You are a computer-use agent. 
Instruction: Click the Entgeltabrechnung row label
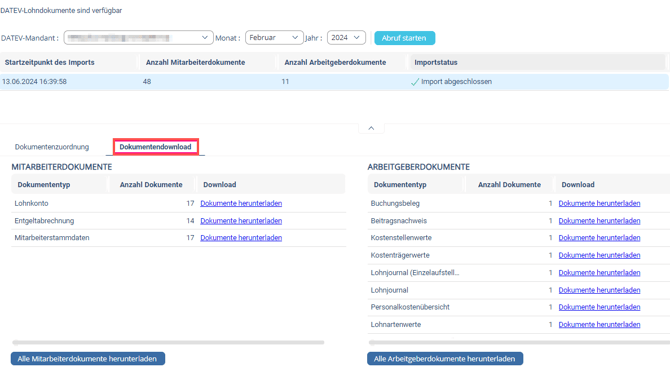pyautogui.click(x=44, y=221)
